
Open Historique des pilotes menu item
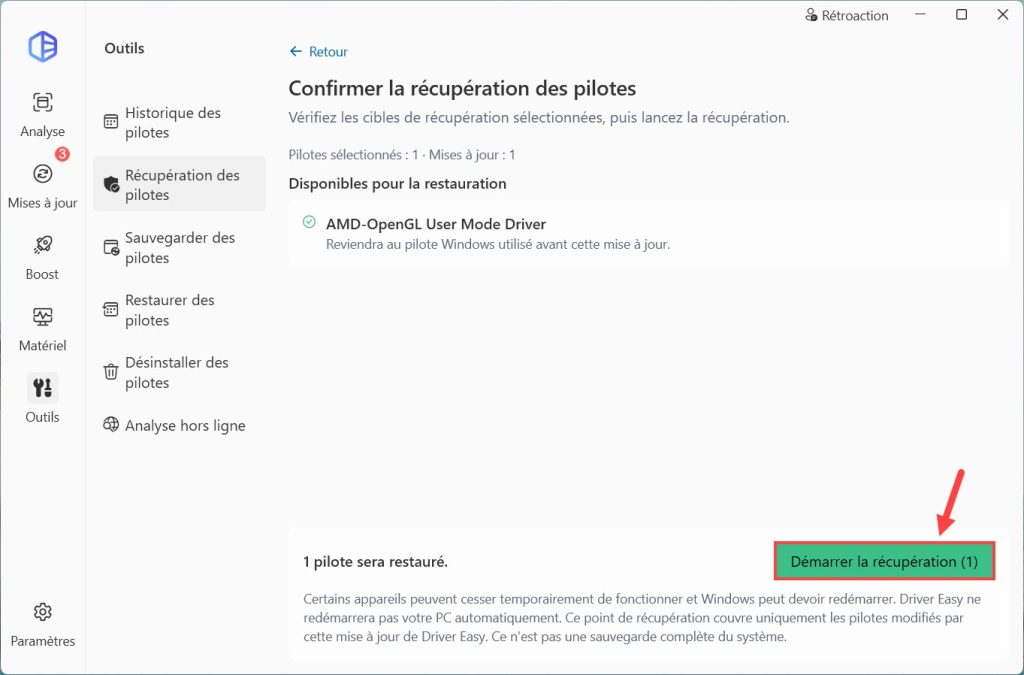[x=179, y=122]
